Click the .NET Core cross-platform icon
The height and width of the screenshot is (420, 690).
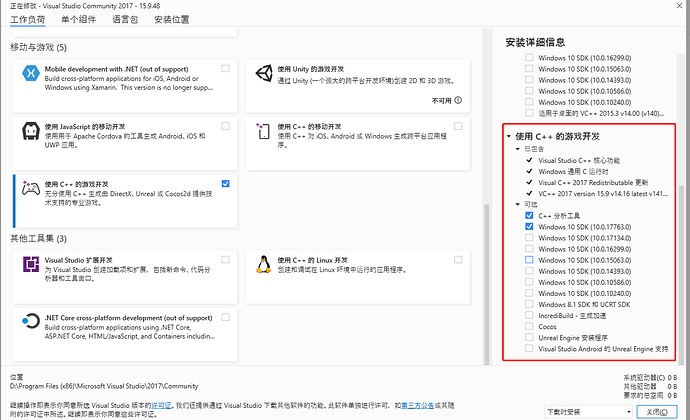tap(31, 321)
